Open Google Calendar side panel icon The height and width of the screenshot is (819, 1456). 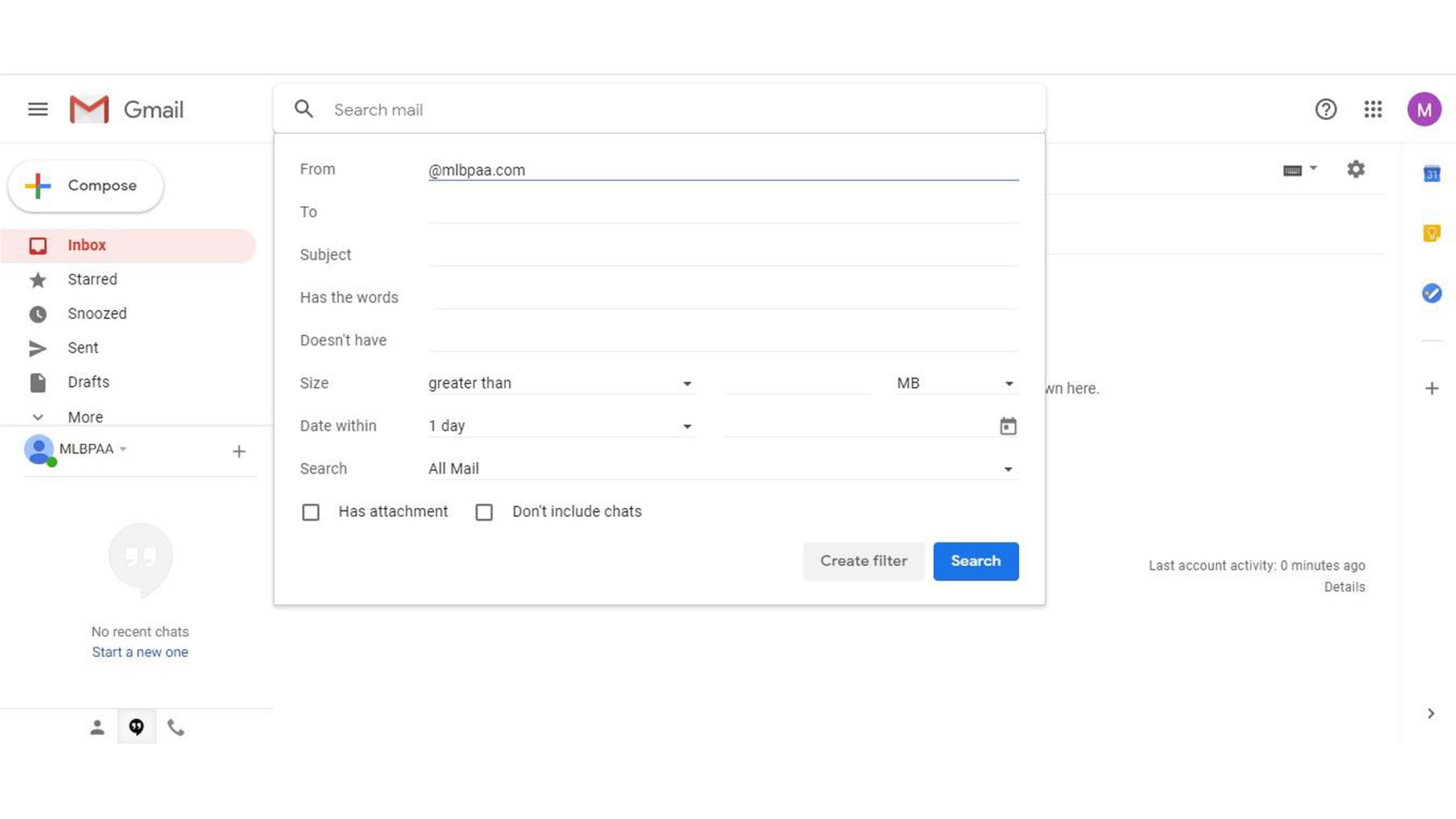(x=1432, y=174)
